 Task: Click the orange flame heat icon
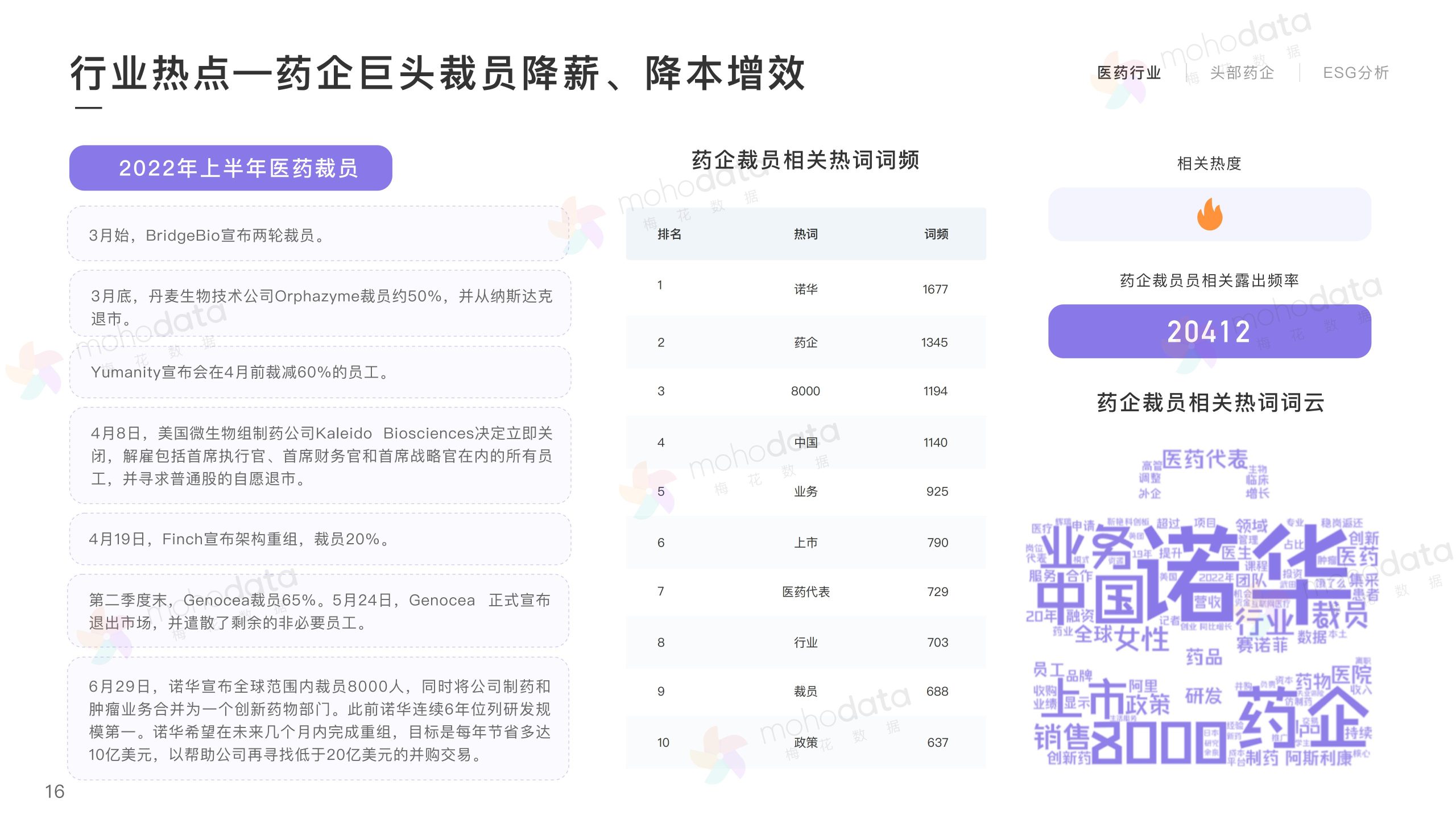click(1209, 214)
